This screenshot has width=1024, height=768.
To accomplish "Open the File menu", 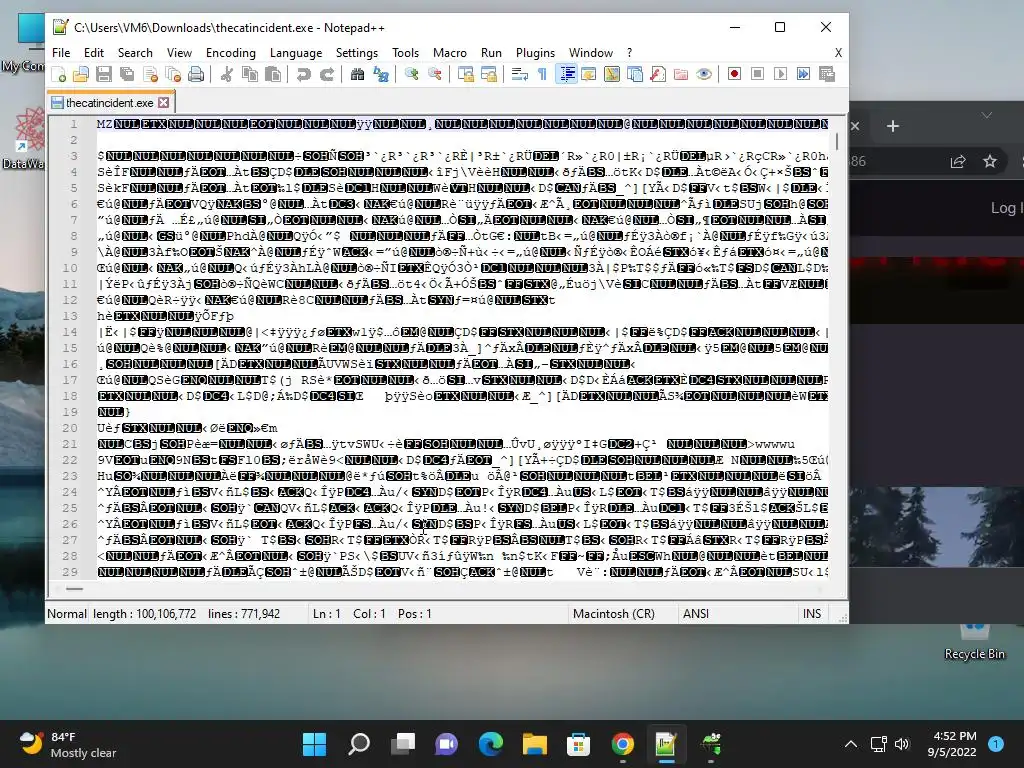I will pyautogui.click(x=61, y=53).
